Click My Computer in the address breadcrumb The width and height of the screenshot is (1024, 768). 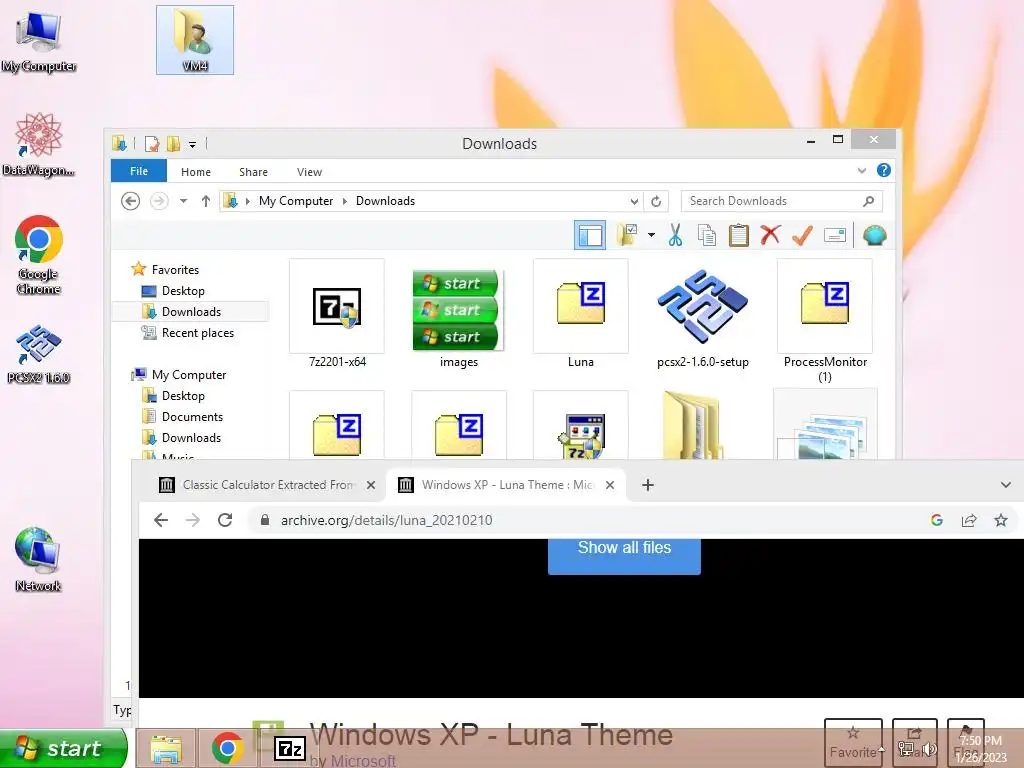pyautogui.click(x=296, y=201)
